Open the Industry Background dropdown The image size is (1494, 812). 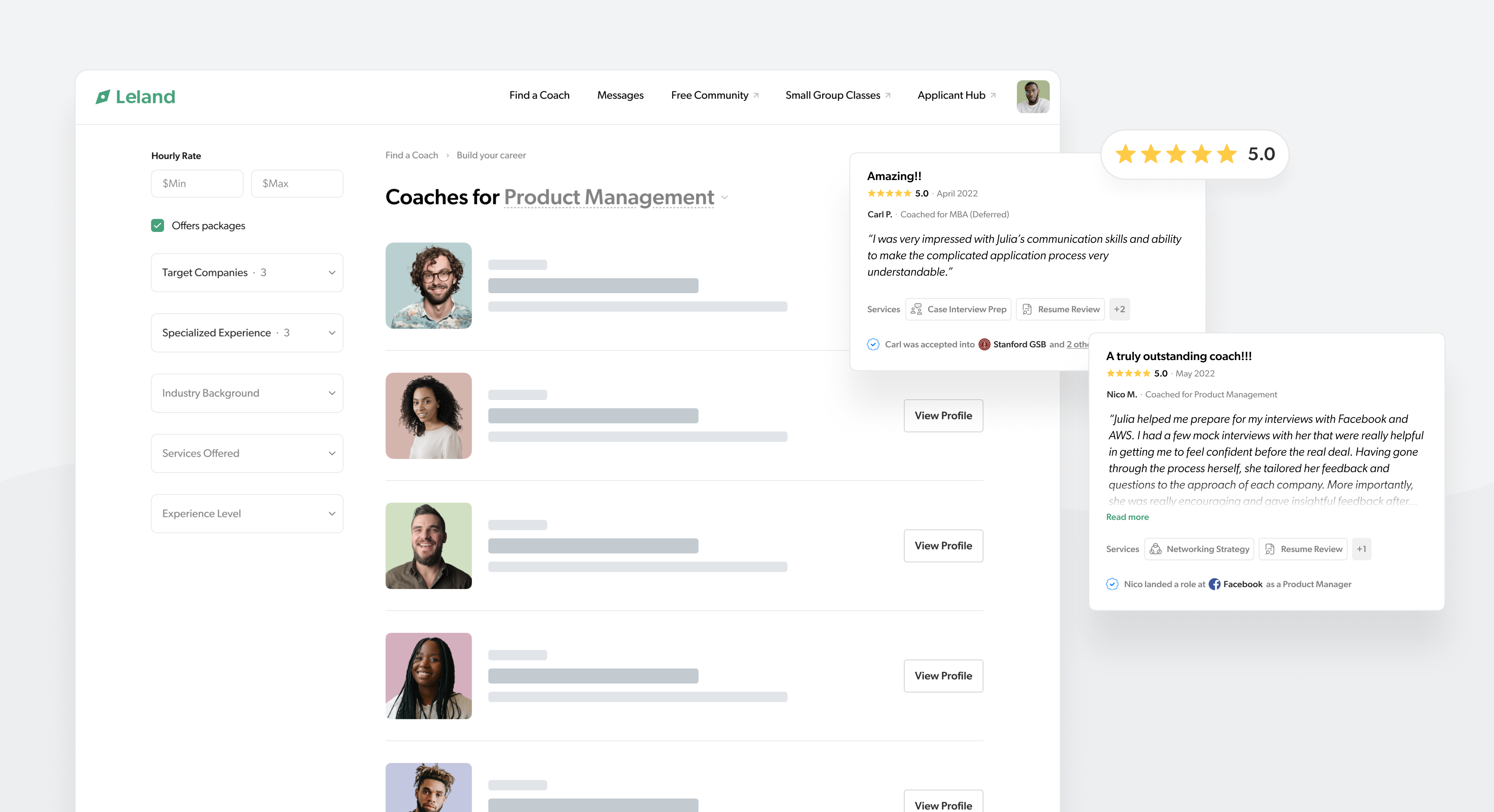click(247, 393)
